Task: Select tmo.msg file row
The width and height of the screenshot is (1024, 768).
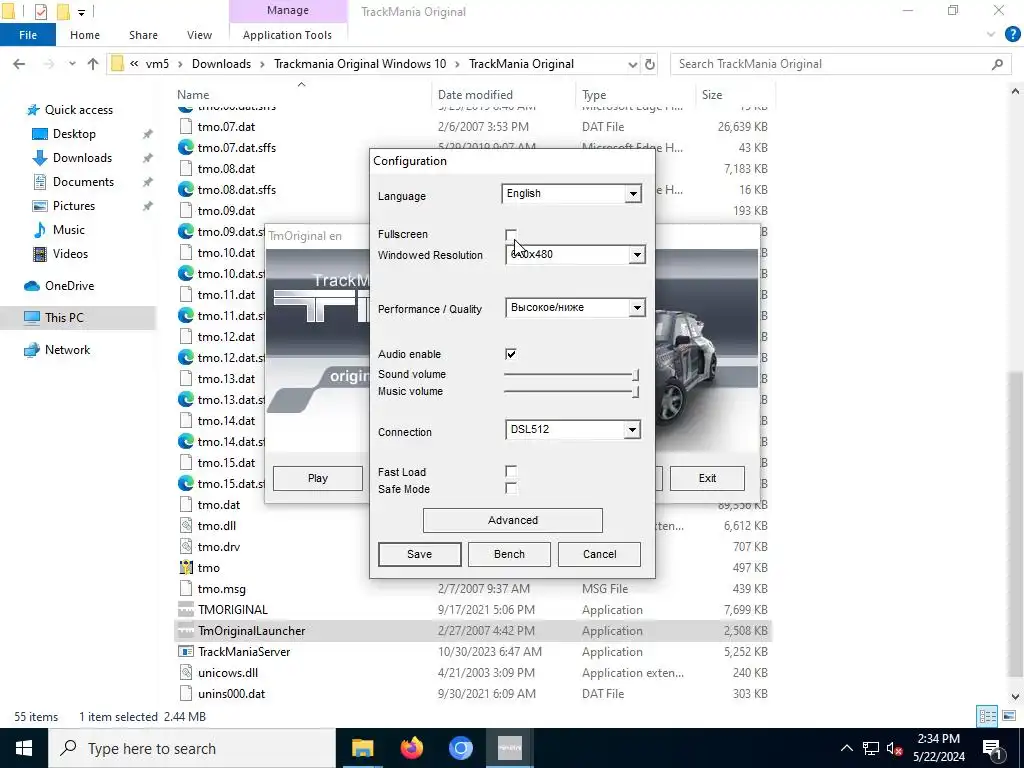Action: (473, 589)
